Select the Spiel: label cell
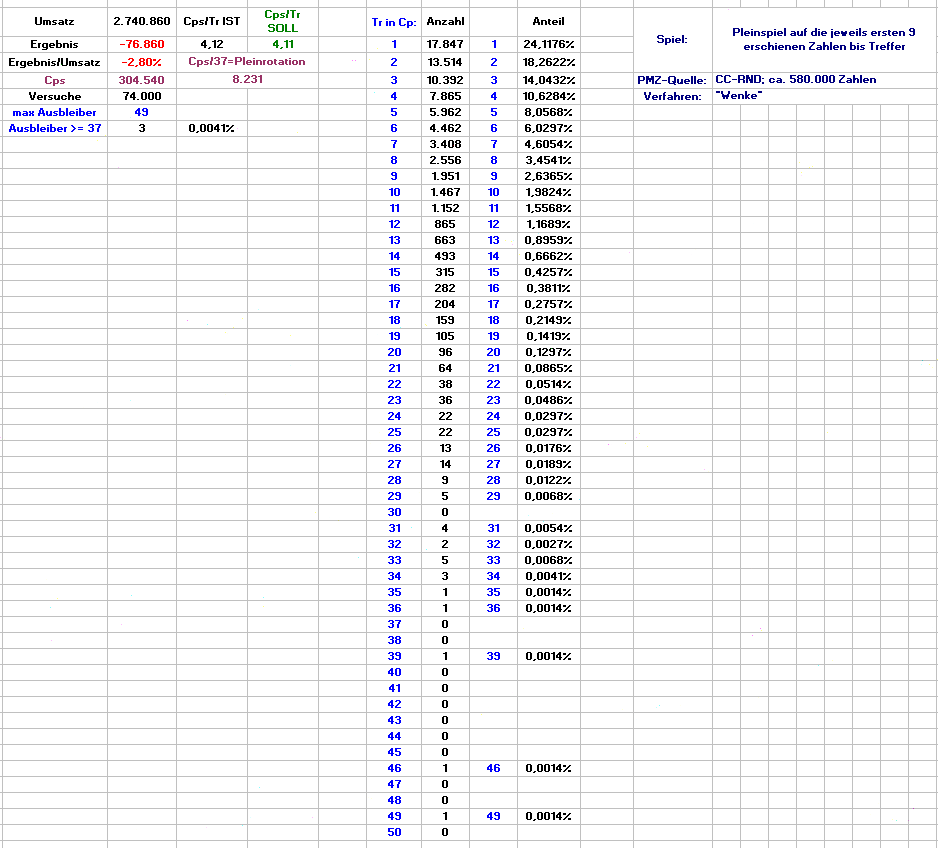 [x=672, y=39]
